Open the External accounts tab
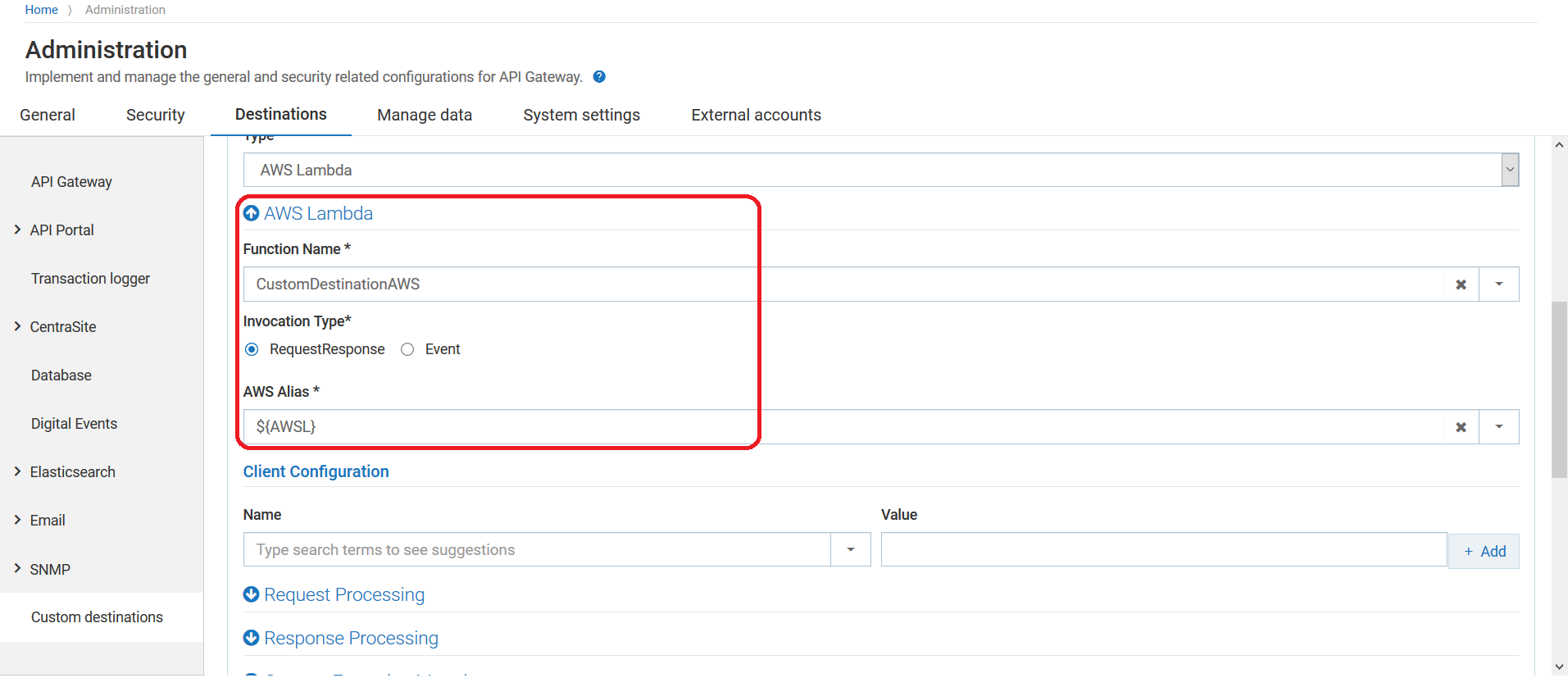Viewport: 1568px width, 678px height. pyautogui.click(x=756, y=115)
